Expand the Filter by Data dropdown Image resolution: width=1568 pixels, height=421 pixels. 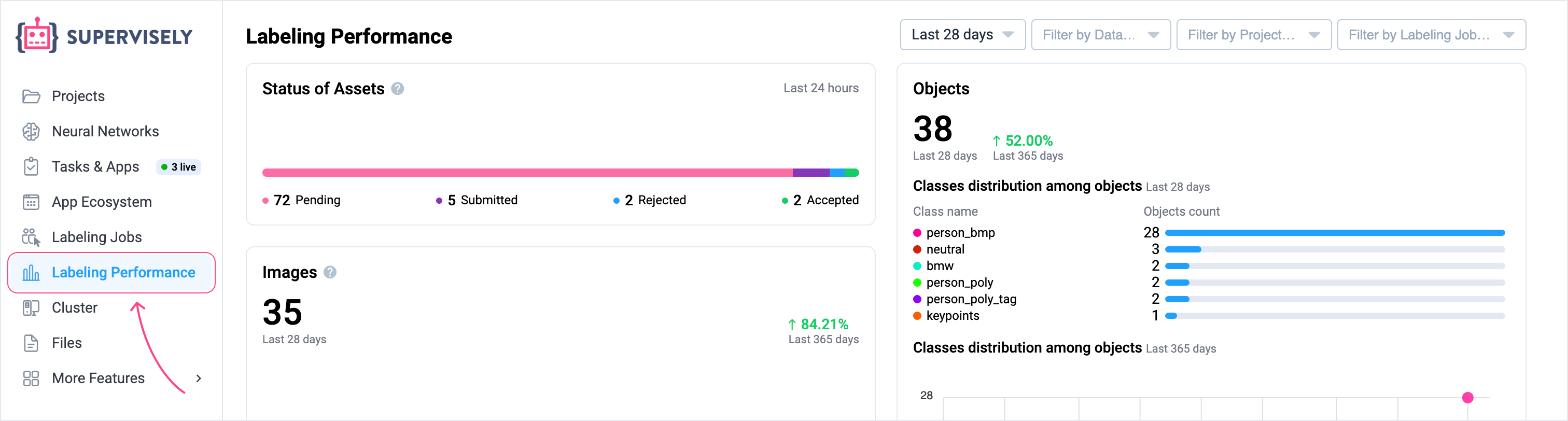(x=1100, y=35)
